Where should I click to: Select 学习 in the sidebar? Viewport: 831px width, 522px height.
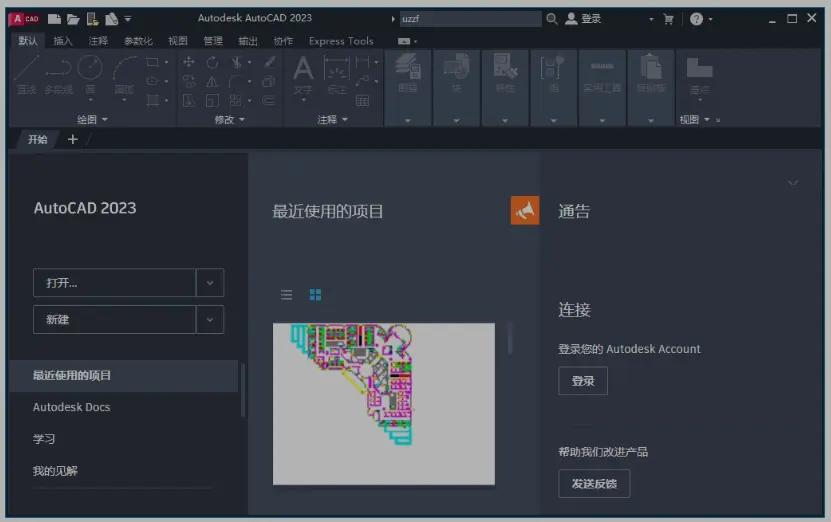tap(43, 439)
